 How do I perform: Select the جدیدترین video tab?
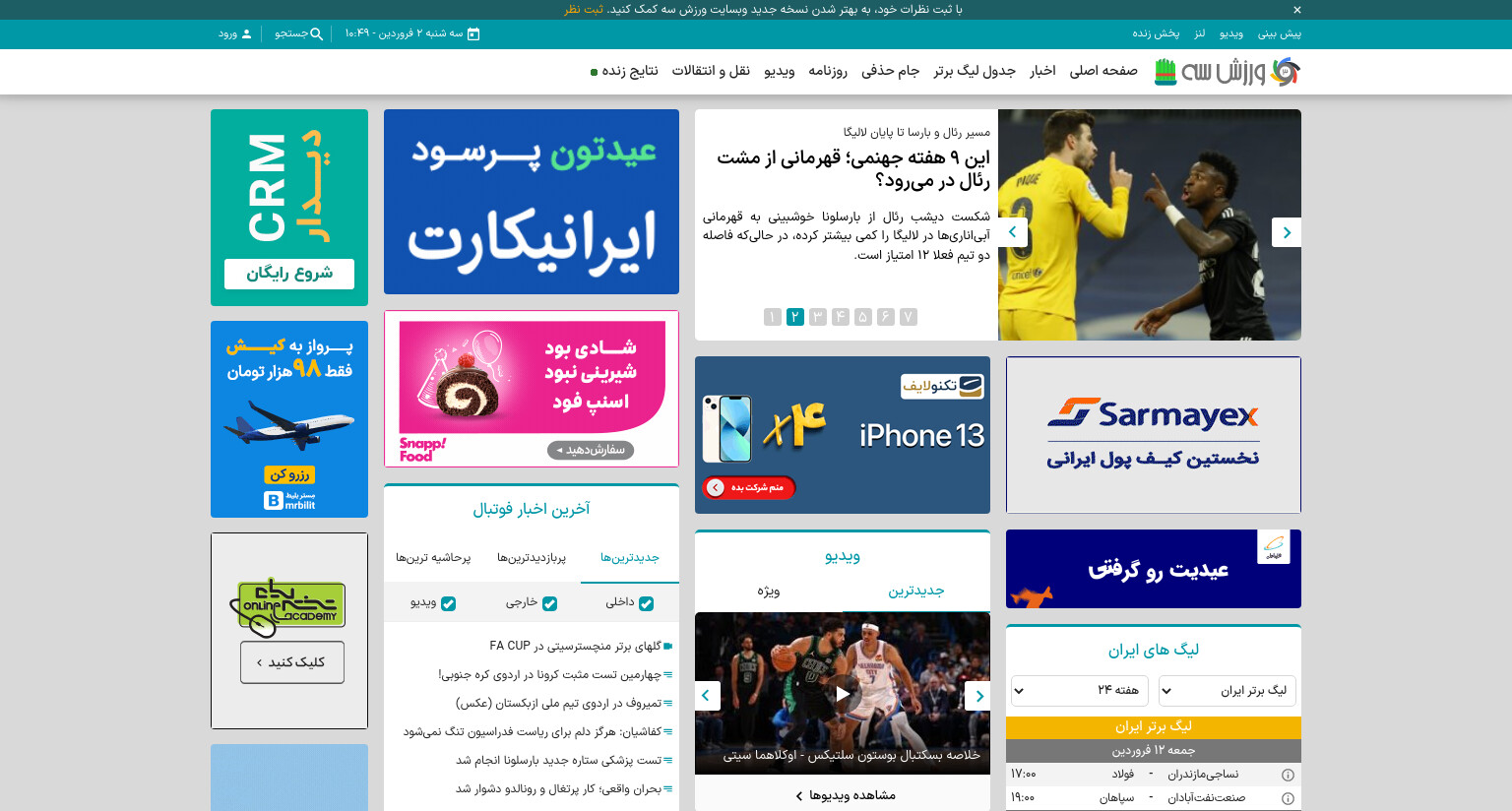[916, 591]
